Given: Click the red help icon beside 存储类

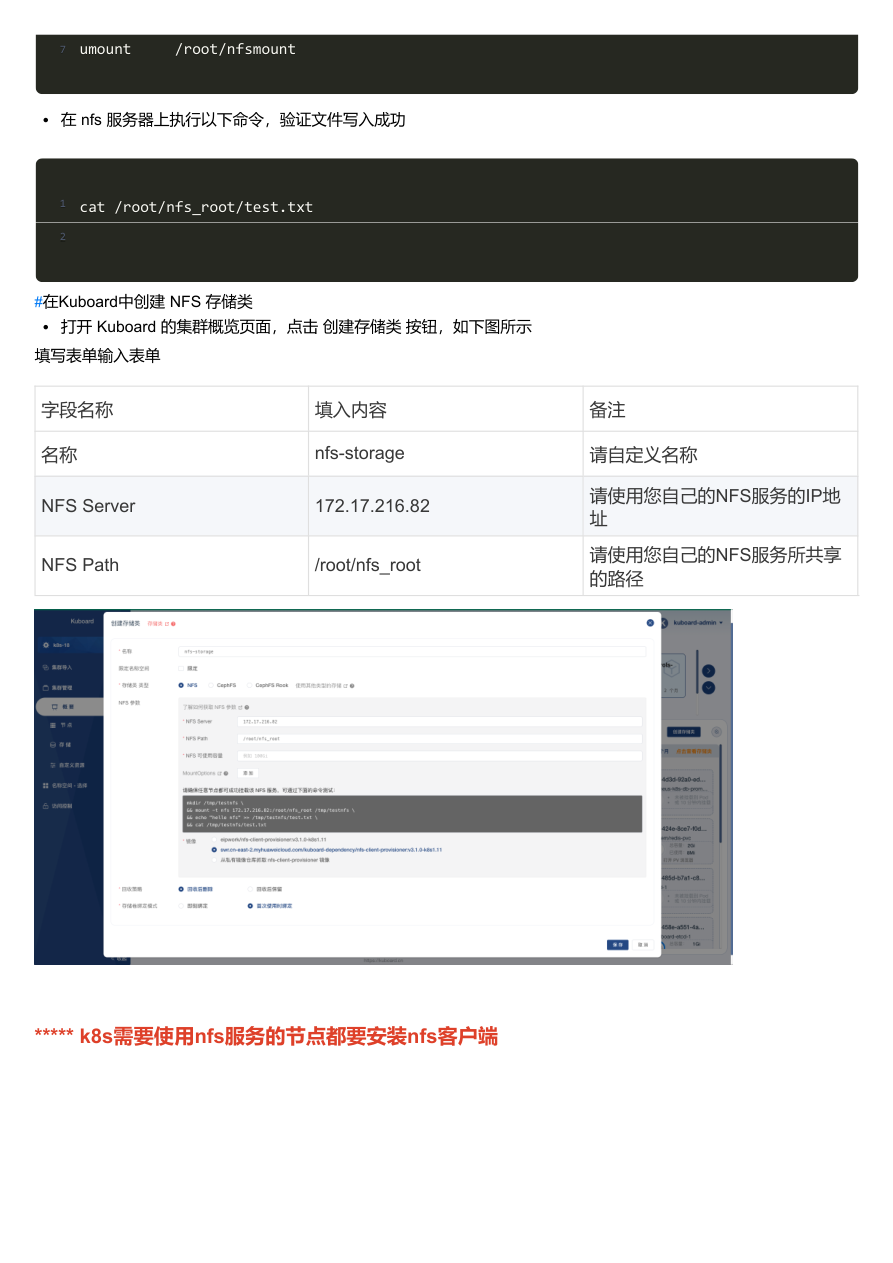Looking at the screenshot, I should 173,624.
